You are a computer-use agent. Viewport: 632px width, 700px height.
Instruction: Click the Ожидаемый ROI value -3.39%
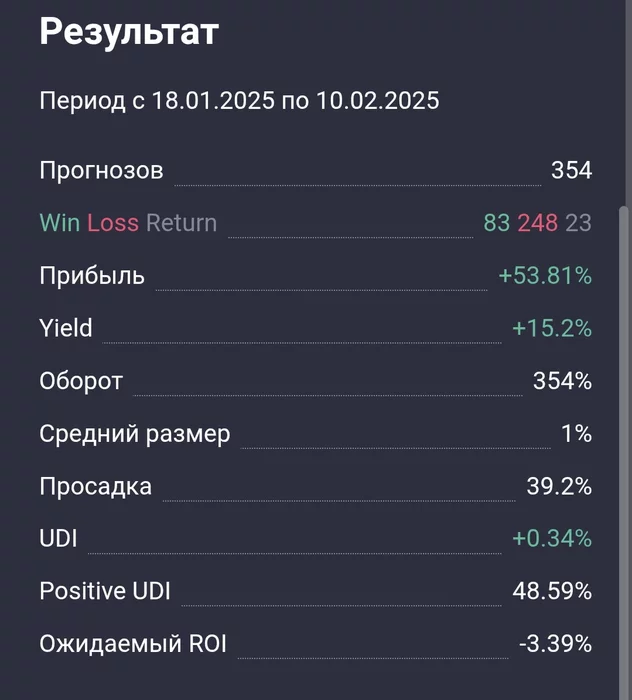[x=555, y=643]
